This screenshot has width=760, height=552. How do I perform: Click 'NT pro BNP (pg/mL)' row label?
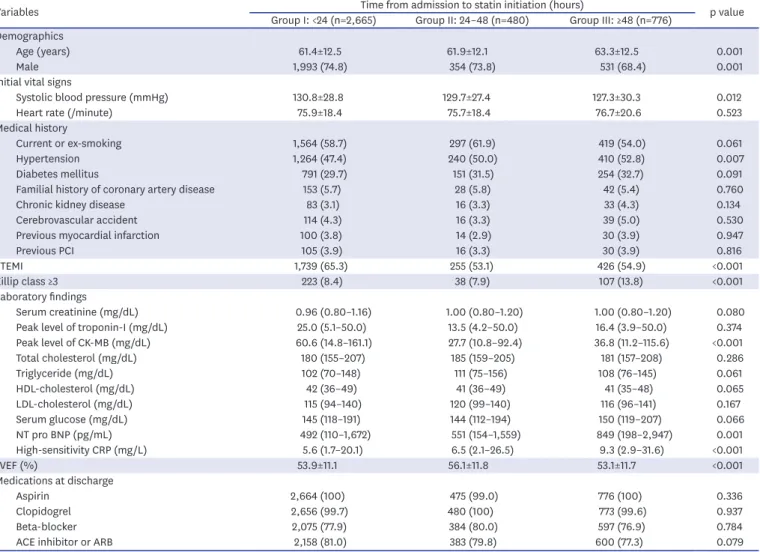(x=64, y=435)
